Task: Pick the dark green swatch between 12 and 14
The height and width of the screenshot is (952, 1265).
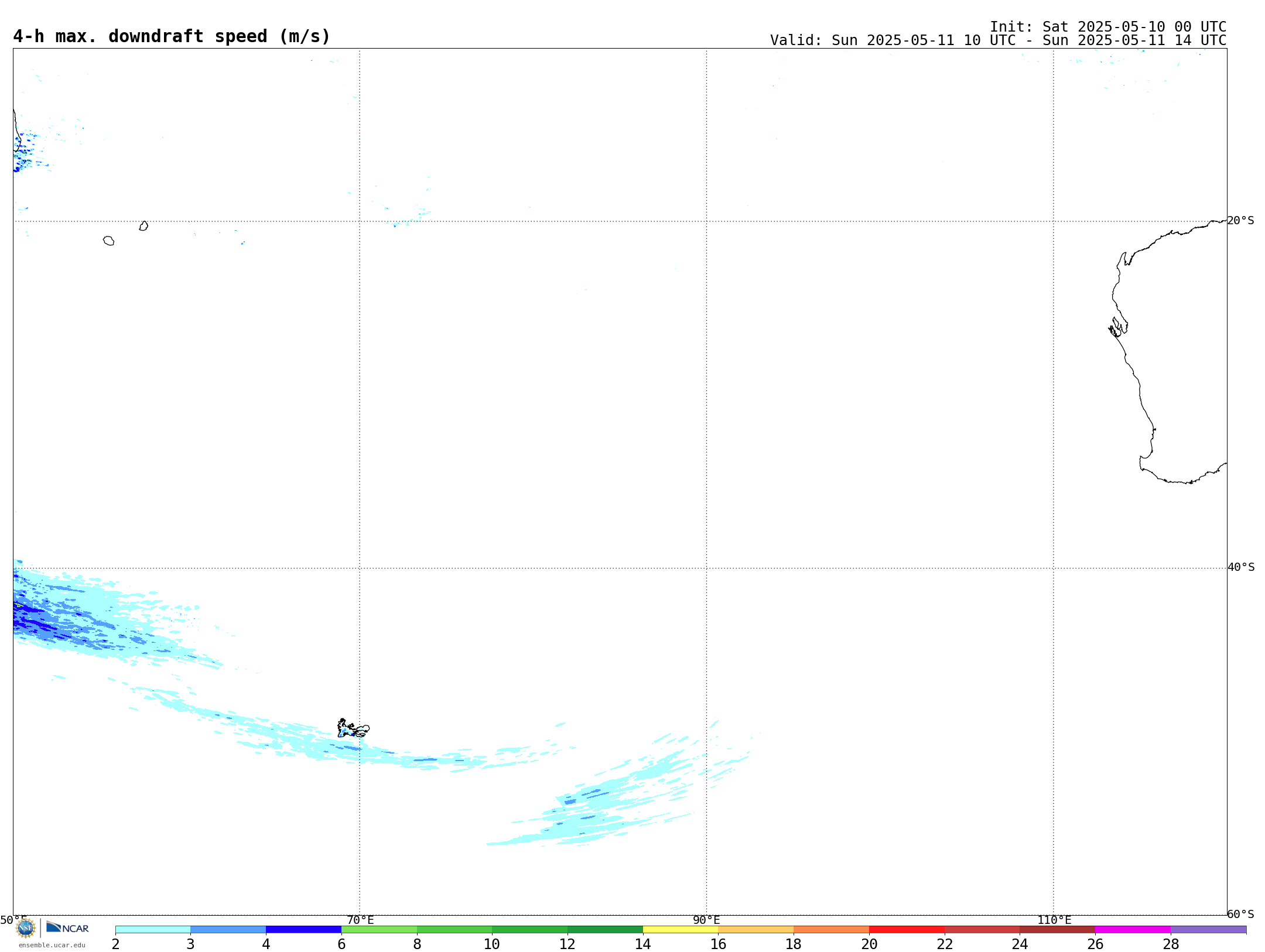Action: point(606,930)
